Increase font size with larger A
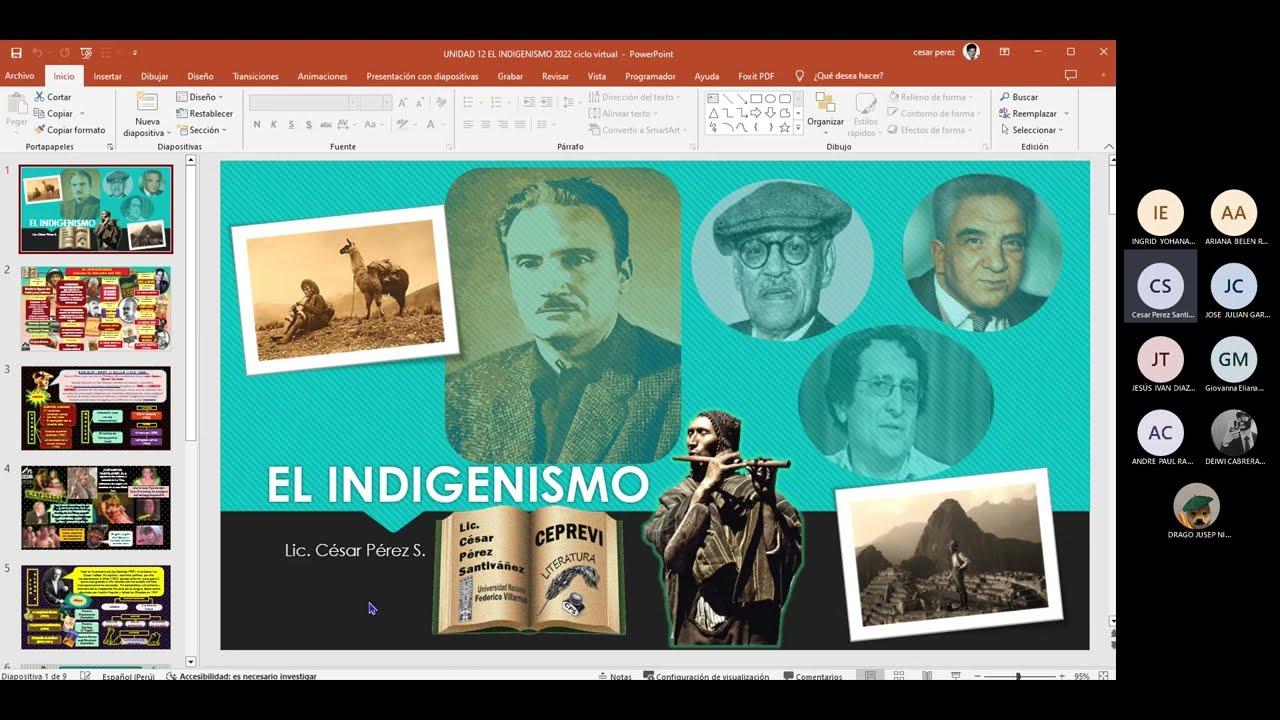1280x720 pixels. point(402,102)
